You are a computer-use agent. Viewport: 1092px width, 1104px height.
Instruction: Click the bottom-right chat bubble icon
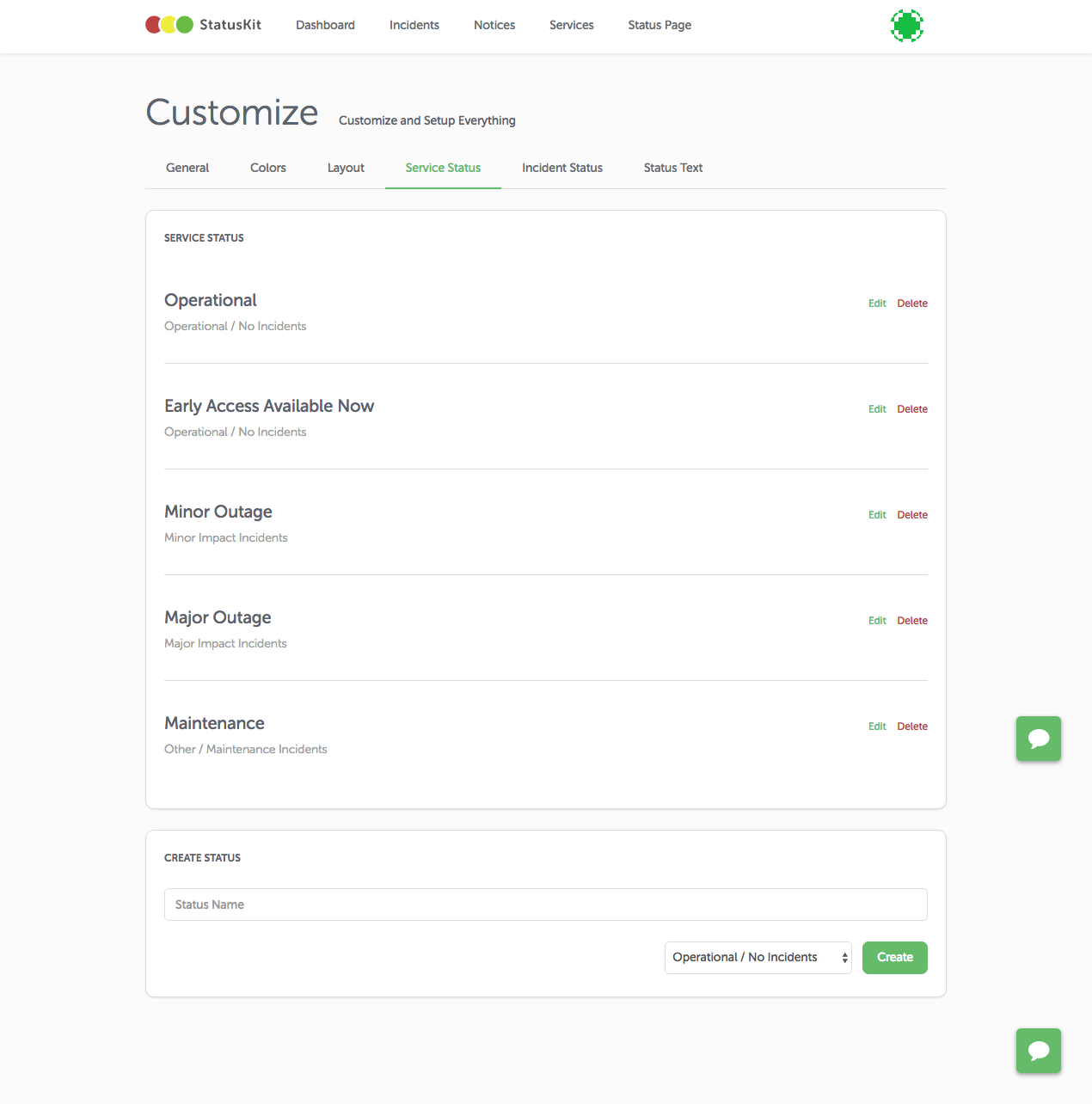(x=1038, y=1050)
